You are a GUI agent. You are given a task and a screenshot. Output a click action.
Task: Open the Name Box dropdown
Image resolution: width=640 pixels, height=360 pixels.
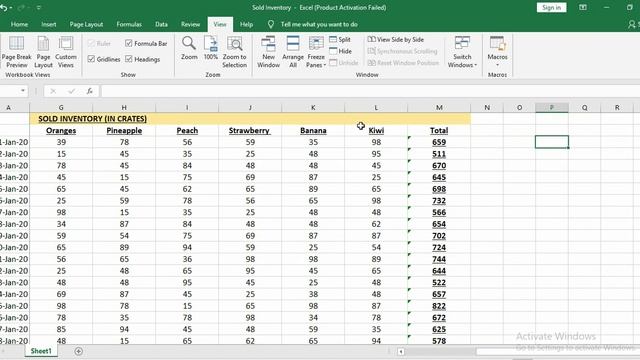coord(23,91)
